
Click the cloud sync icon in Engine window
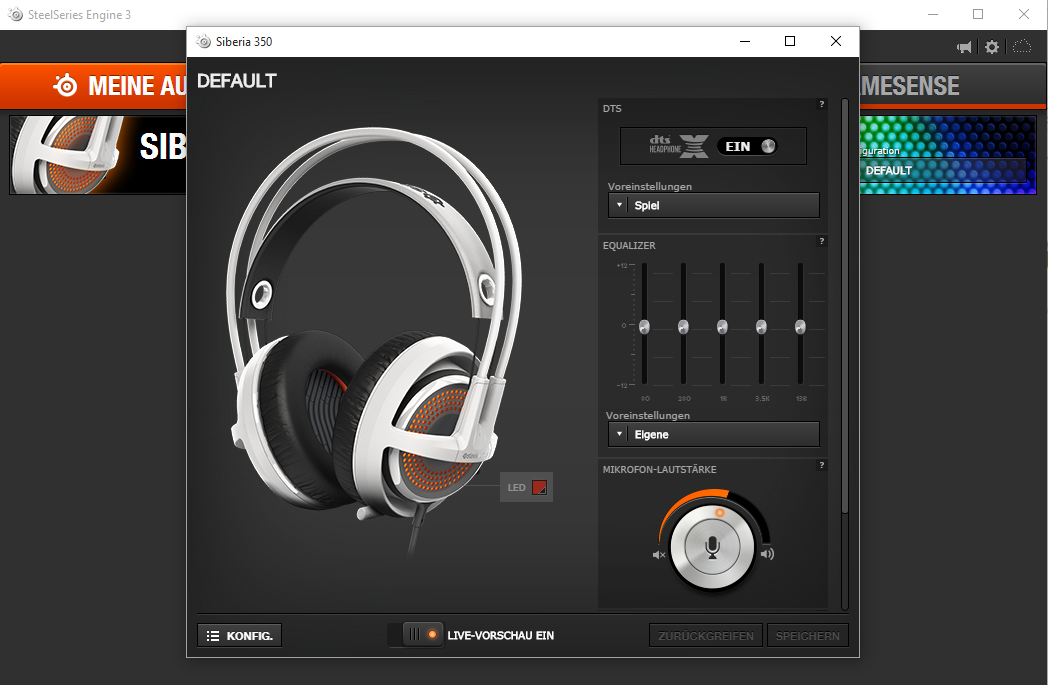click(1022, 46)
